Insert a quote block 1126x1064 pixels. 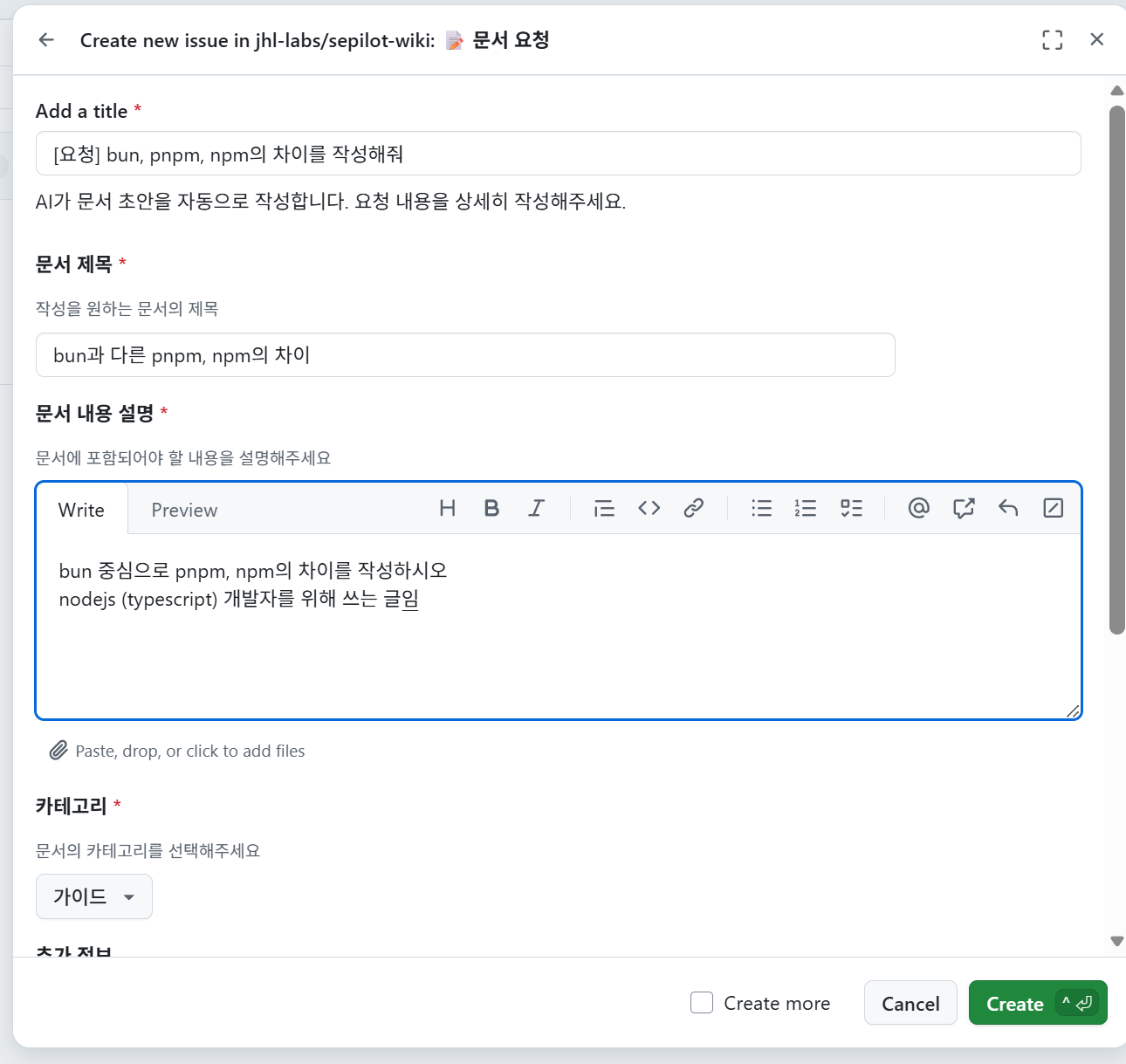pos(604,509)
